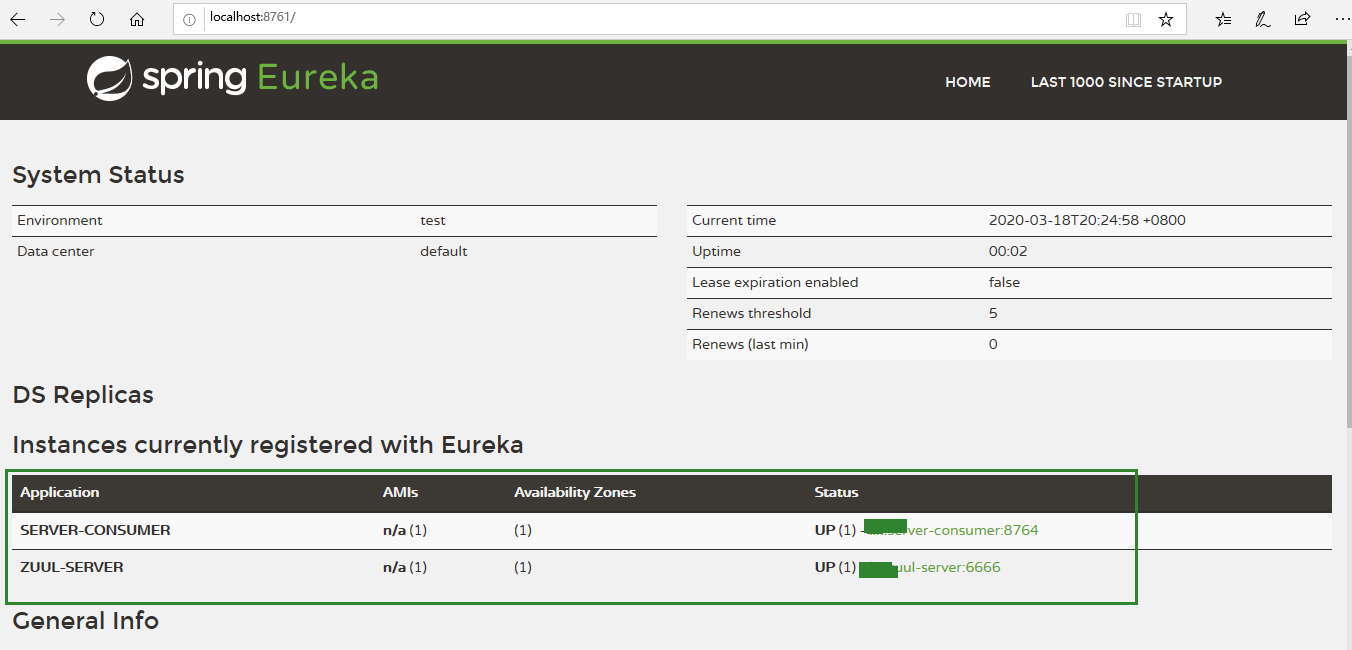Image resolution: width=1352 pixels, height=650 pixels.
Task: Go back to the previous page
Action: pos(18,19)
